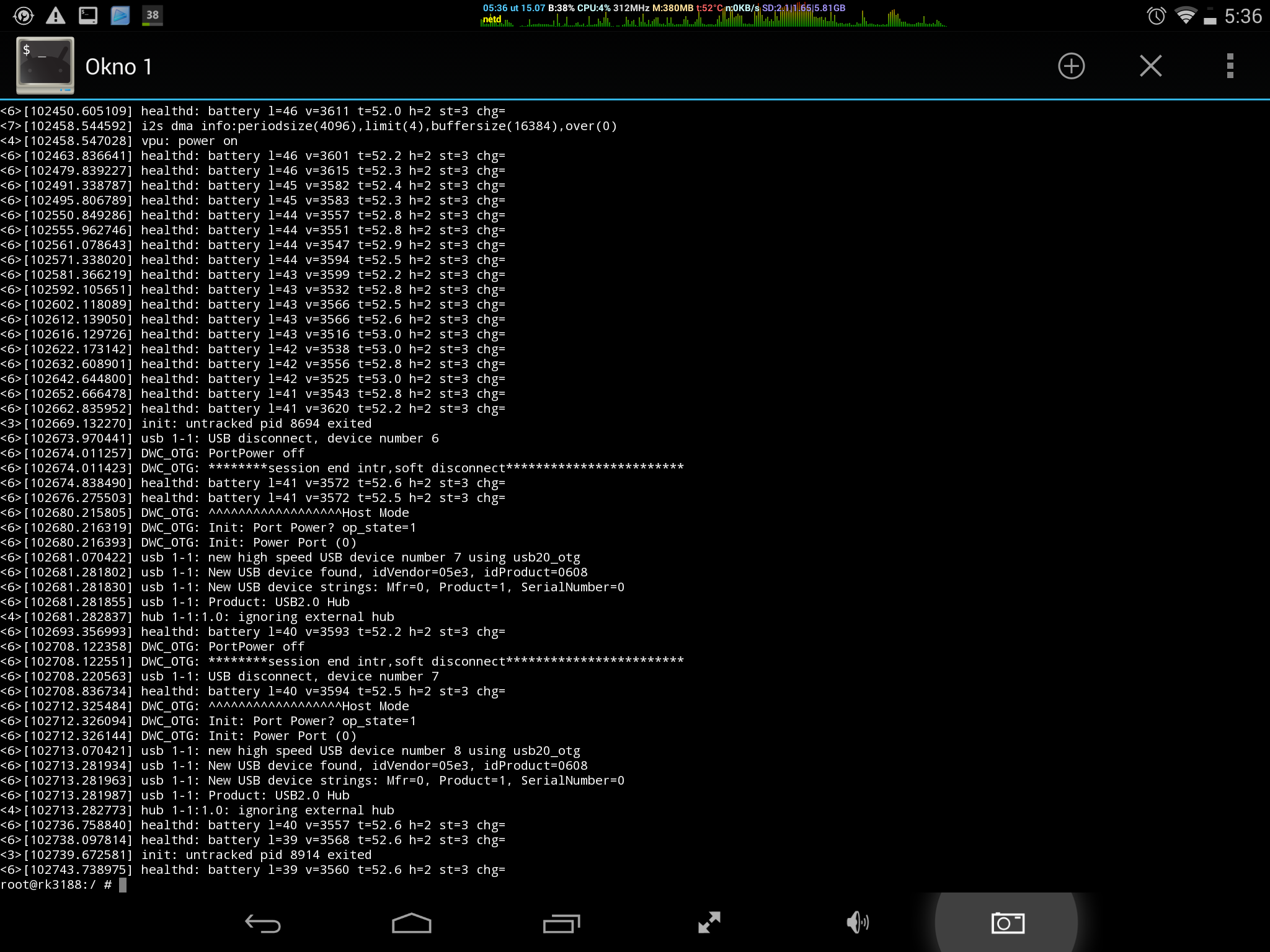Viewport: 1270px width, 952px height.
Task: Tap the Android back navigation button
Action: (x=262, y=923)
